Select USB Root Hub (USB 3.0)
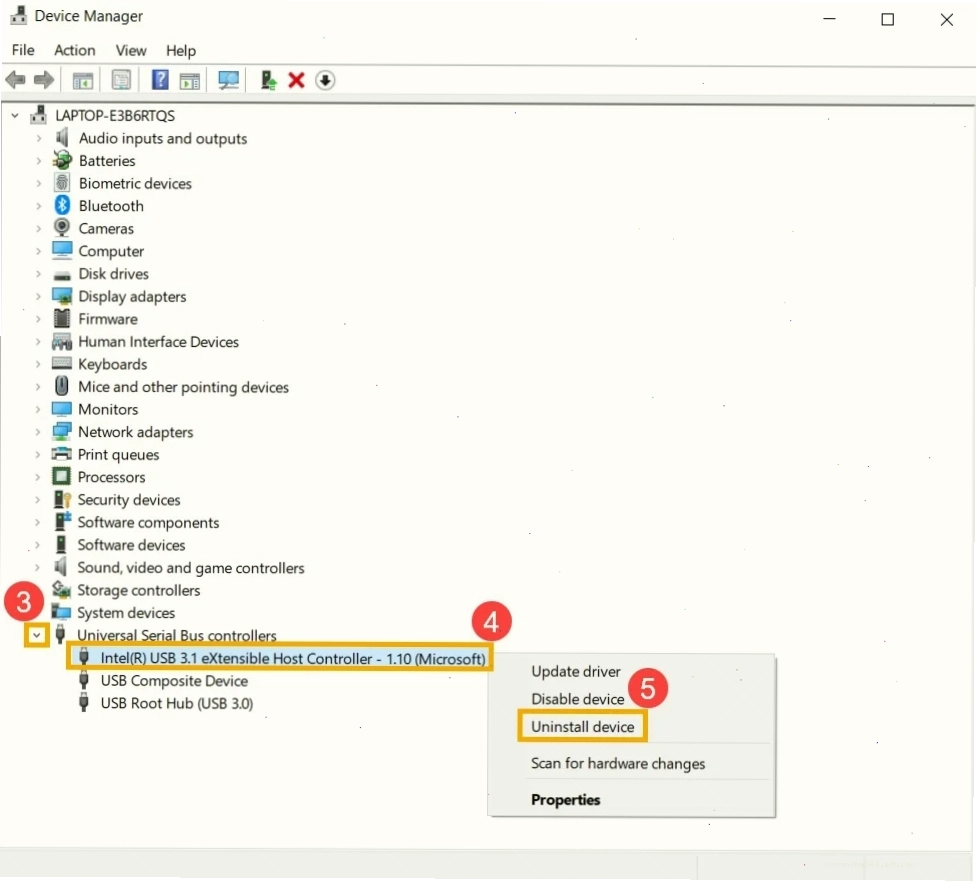Viewport: 977px width, 881px height. pyautogui.click(x=176, y=703)
